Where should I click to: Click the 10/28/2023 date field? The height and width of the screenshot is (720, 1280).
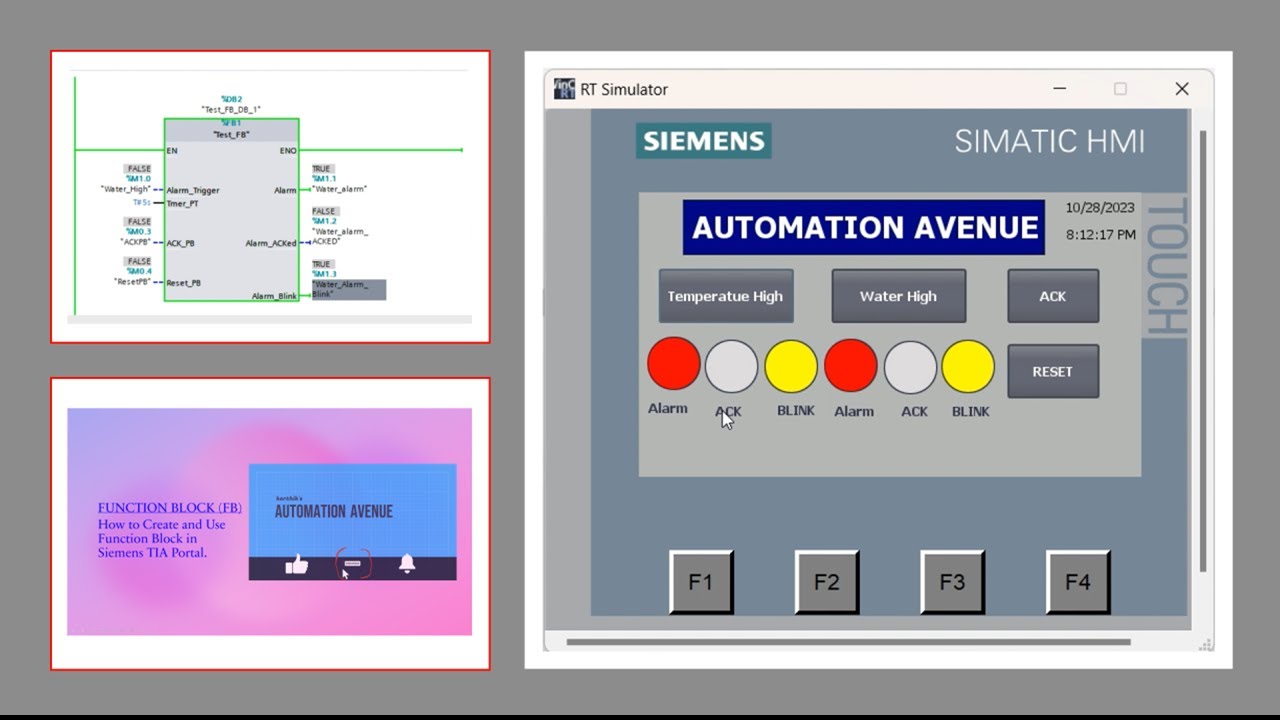1100,208
